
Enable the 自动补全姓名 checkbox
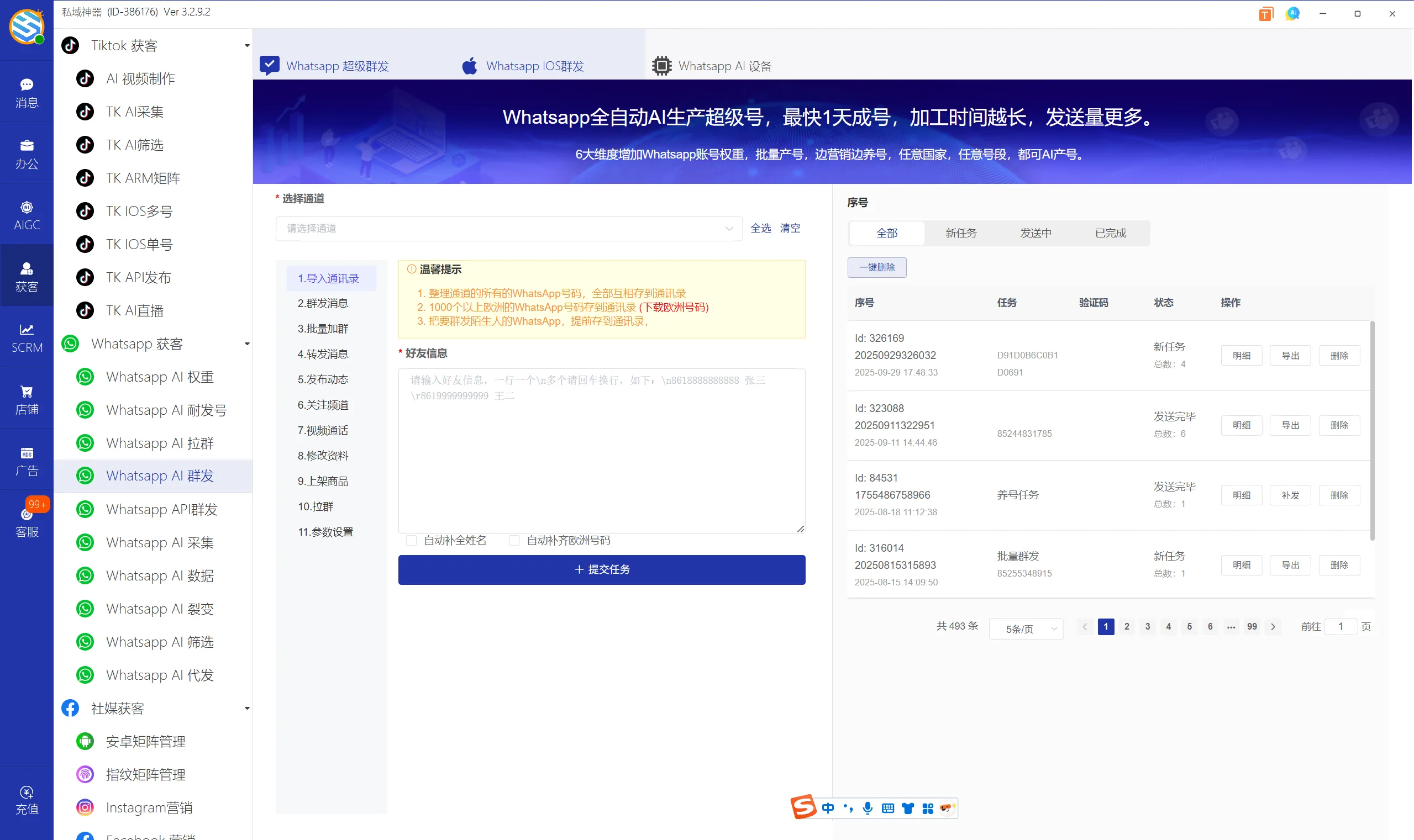click(411, 541)
